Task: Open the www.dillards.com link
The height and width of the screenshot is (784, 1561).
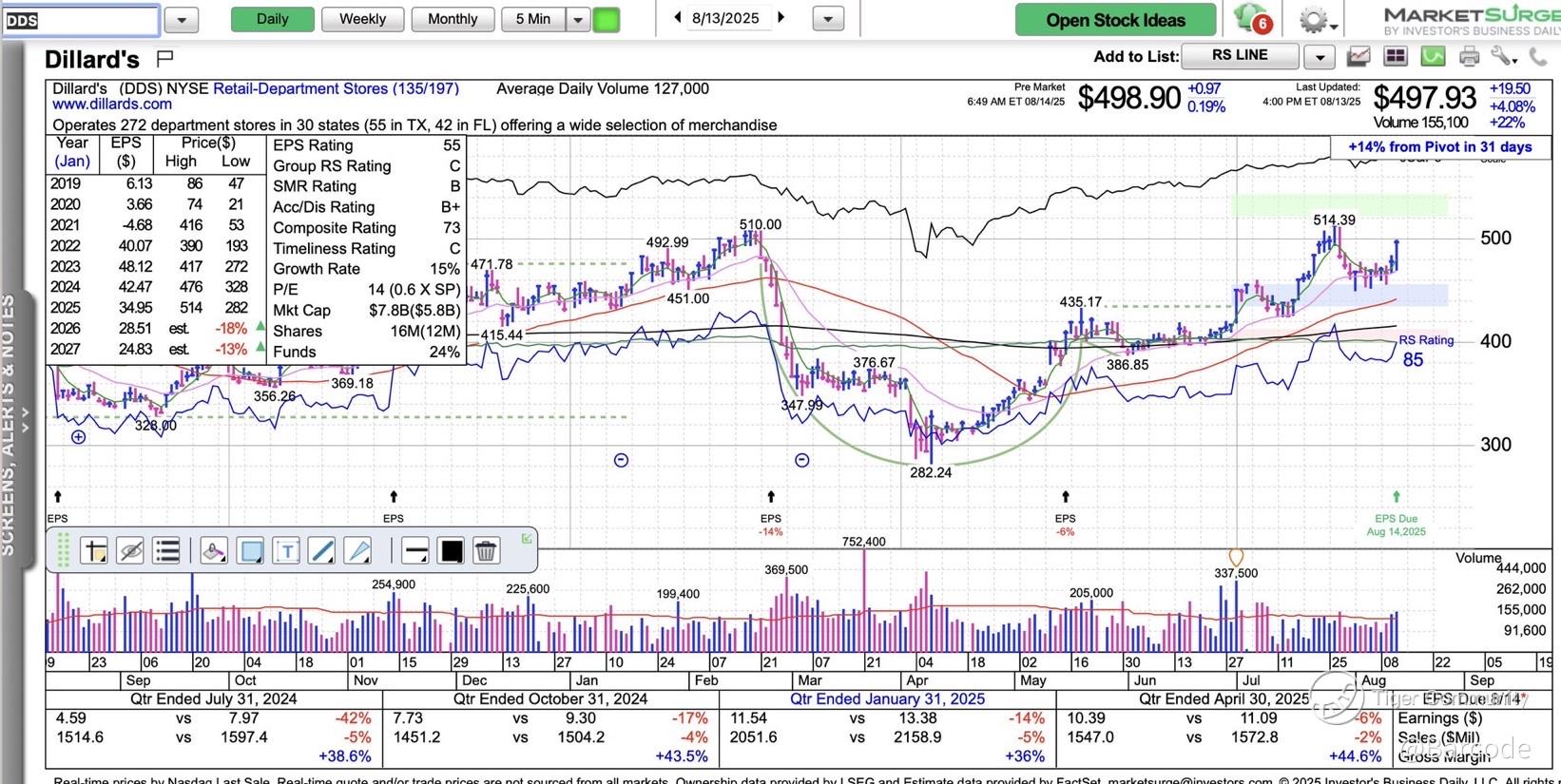Action: (112, 105)
